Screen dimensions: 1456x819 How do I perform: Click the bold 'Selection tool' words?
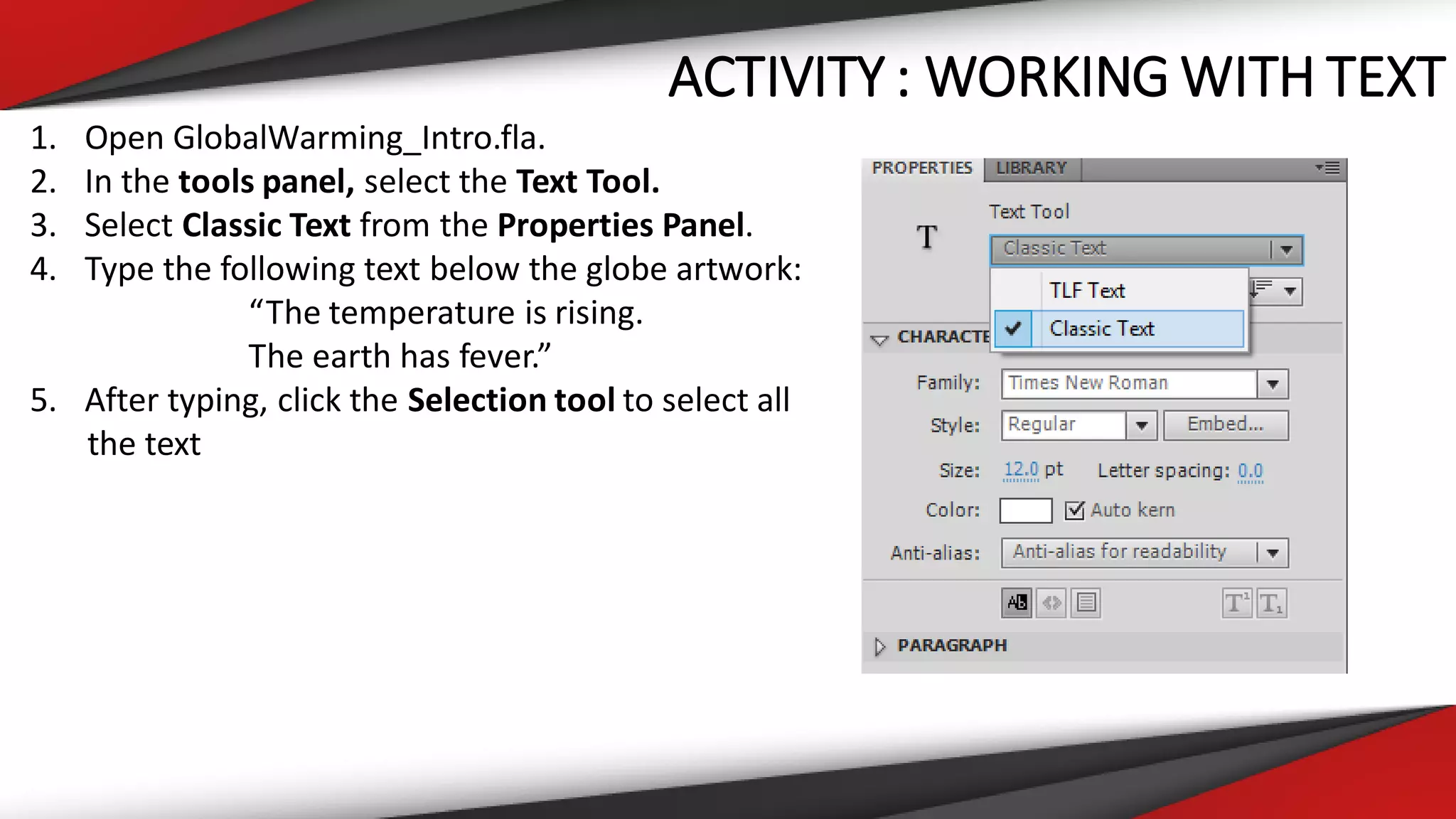pyautogui.click(x=510, y=400)
